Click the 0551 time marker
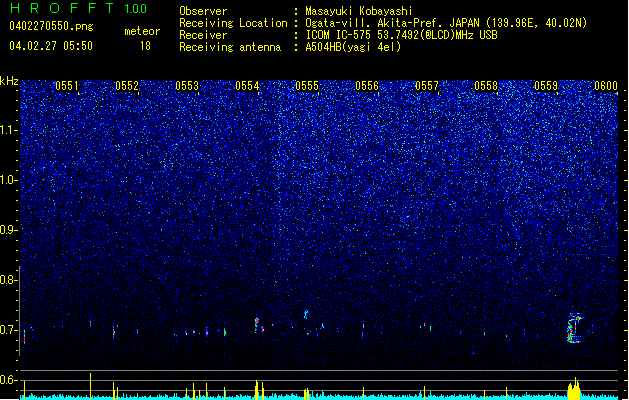The image size is (629, 400). tap(67, 86)
